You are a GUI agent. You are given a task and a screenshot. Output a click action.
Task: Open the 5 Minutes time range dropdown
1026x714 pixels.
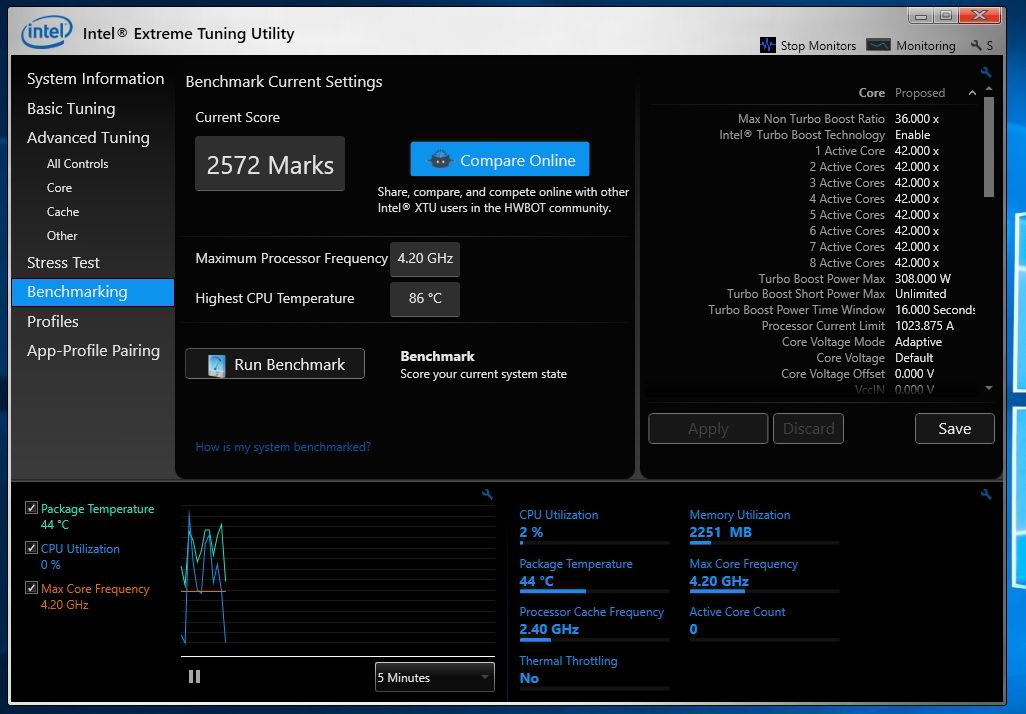[435, 677]
